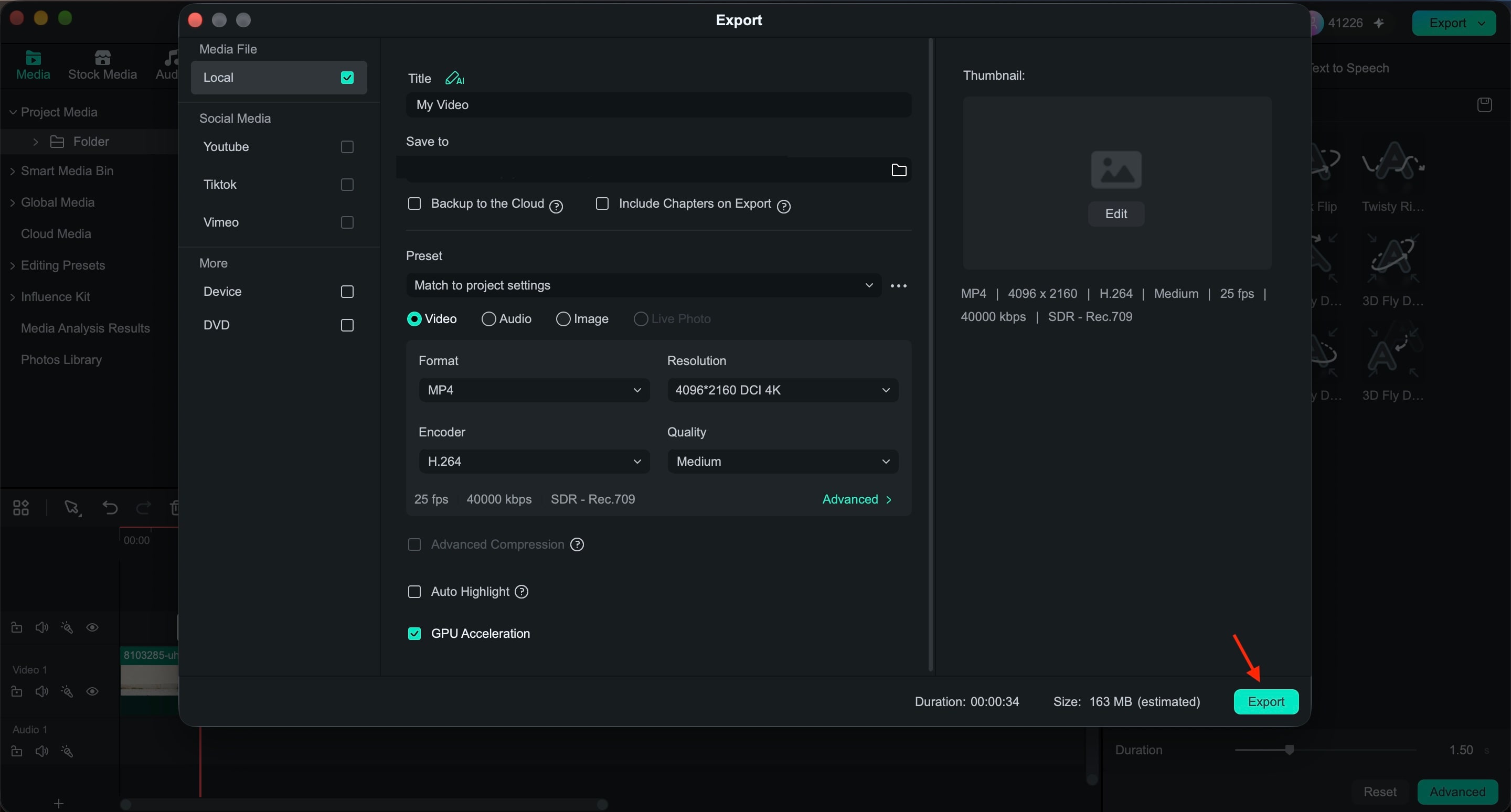Mute the Video 1 track speaker icon
Viewport: 1511px width, 812px height.
[x=41, y=691]
